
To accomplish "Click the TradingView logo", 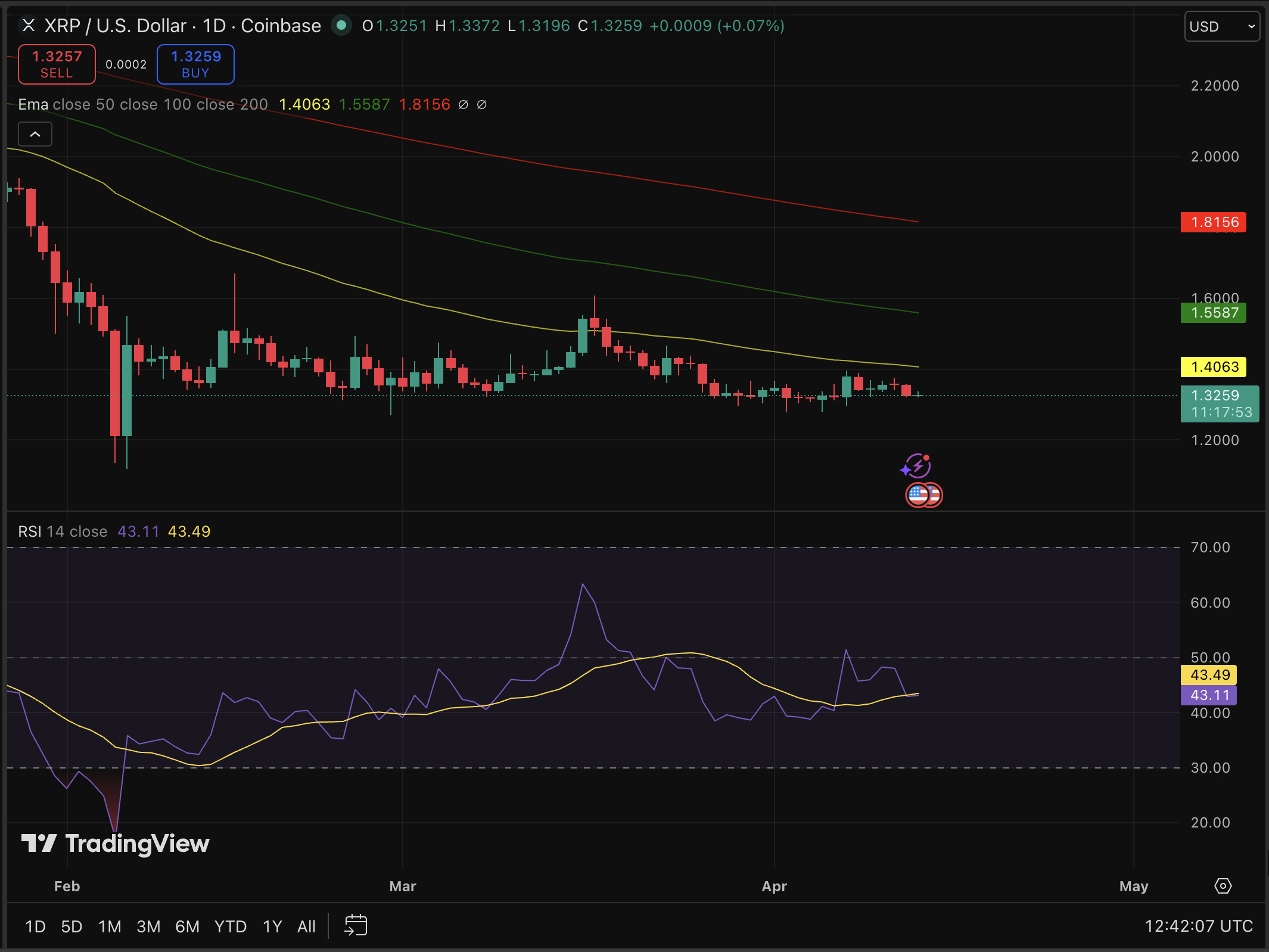I will pyautogui.click(x=116, y=844).
